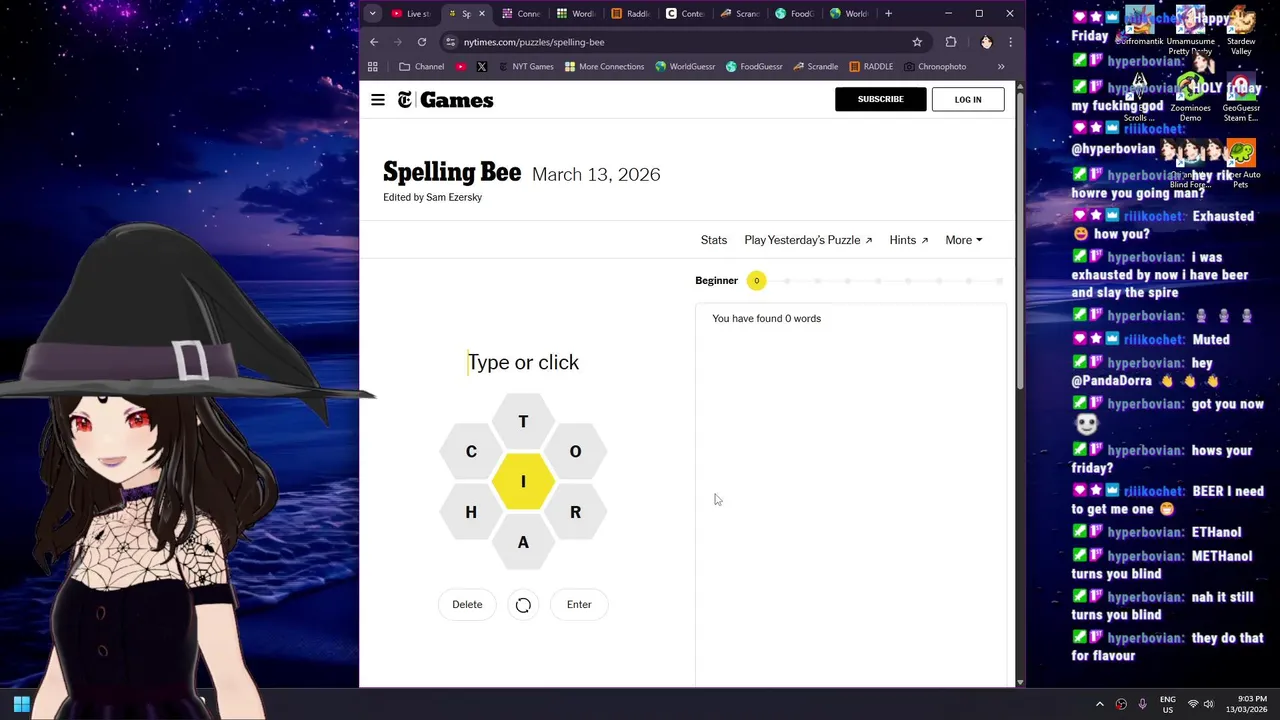
Task: Select the letter H hexagon
Action: [x=471, y=512]
